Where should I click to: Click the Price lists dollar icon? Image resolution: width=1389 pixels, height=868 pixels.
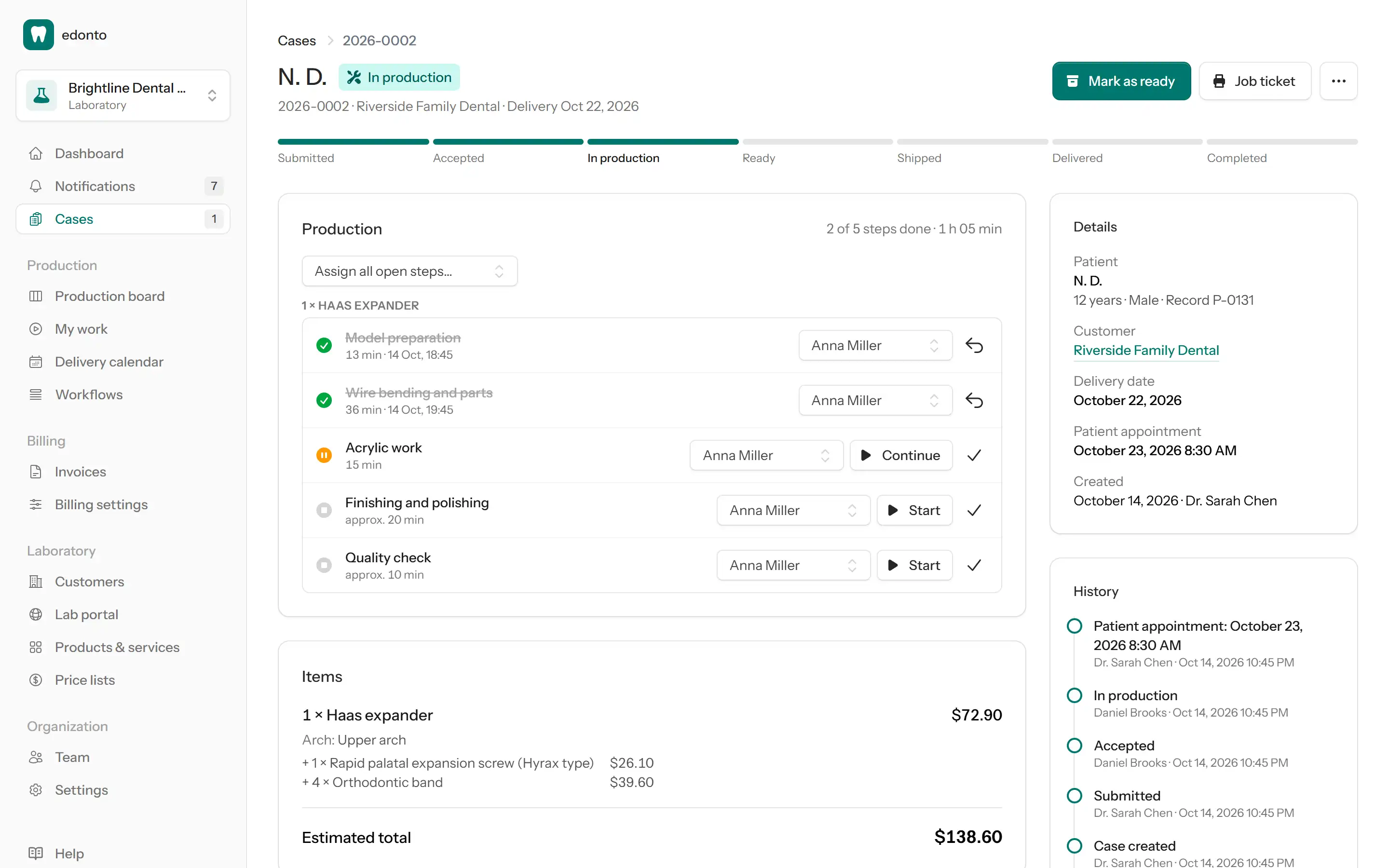point(36,680)
